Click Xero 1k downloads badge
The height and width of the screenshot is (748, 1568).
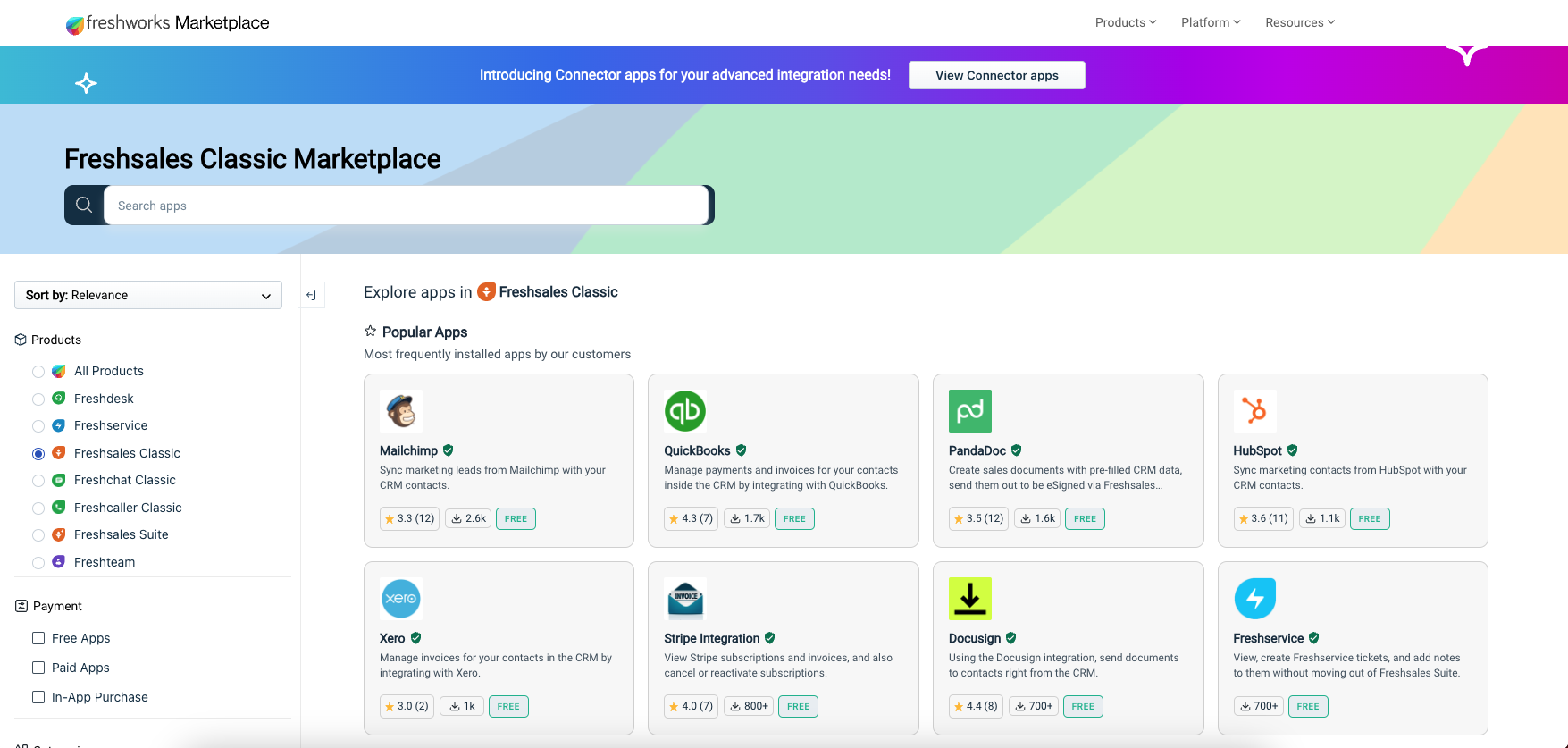point(462,706)
